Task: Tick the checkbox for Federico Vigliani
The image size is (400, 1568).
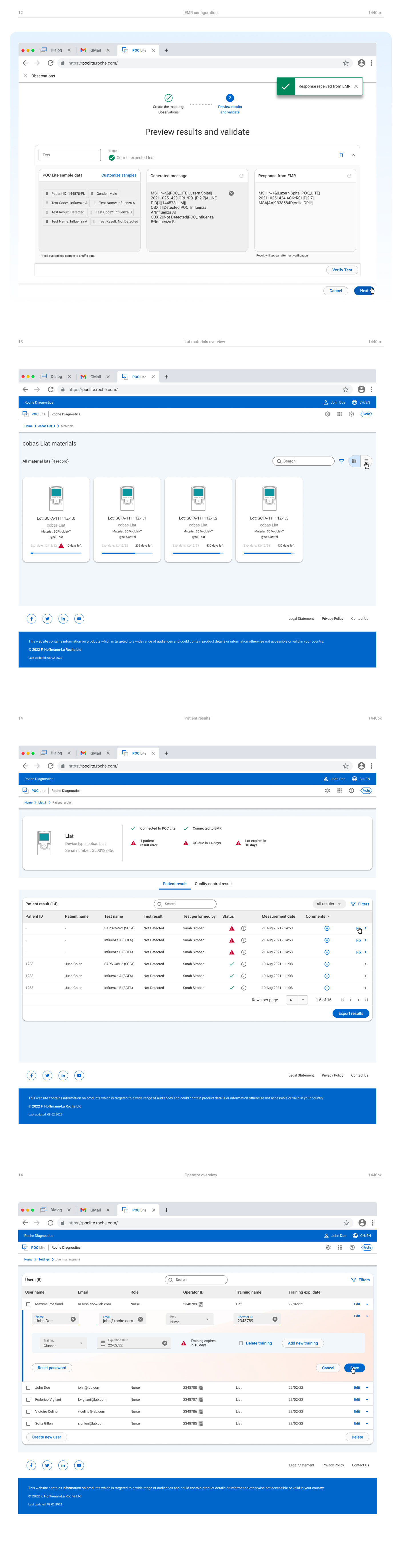Action: (29, 1399)
